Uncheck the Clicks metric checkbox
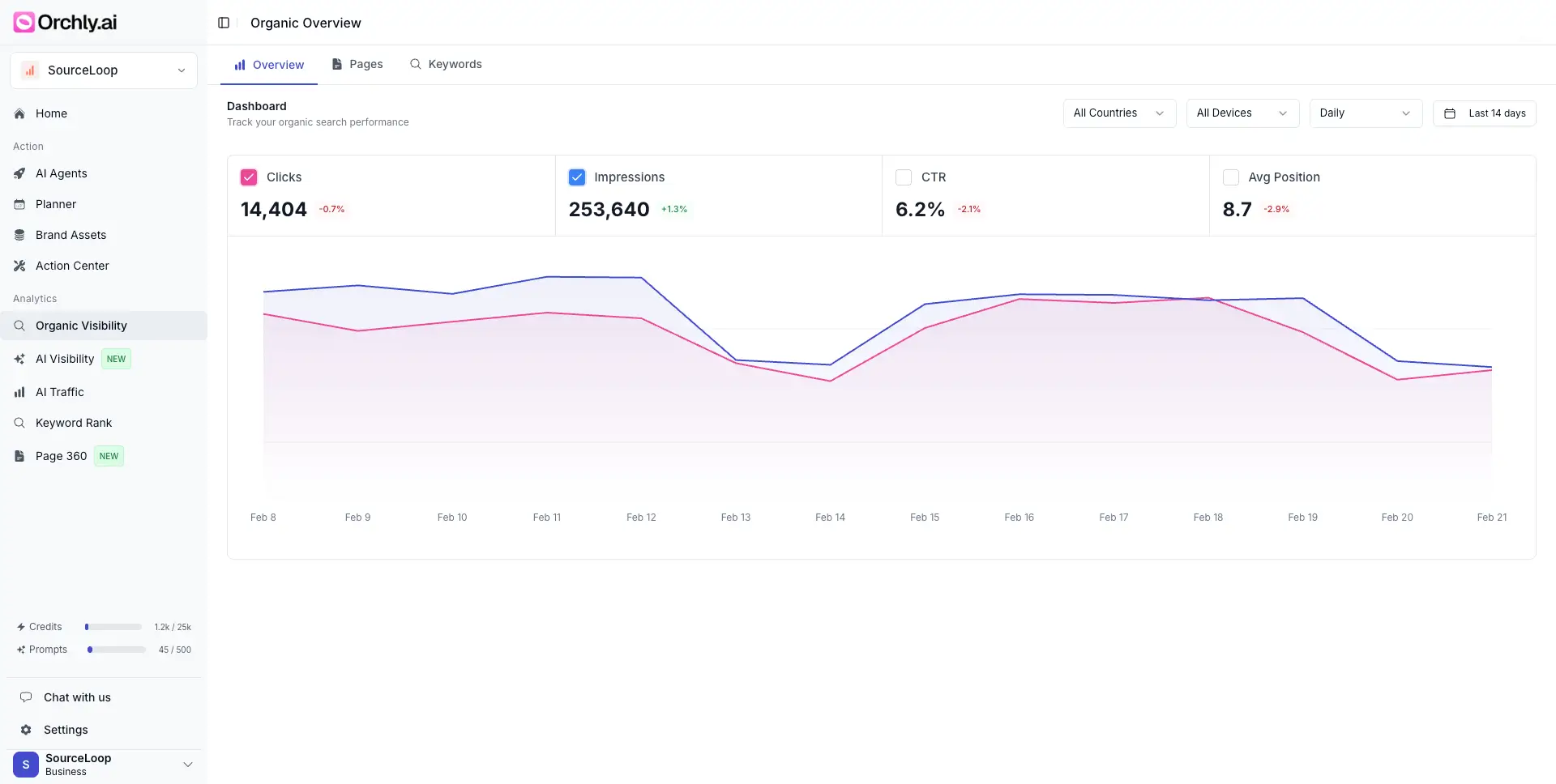The width and height of the screenshot is (1556, 784). click(248, 177)
